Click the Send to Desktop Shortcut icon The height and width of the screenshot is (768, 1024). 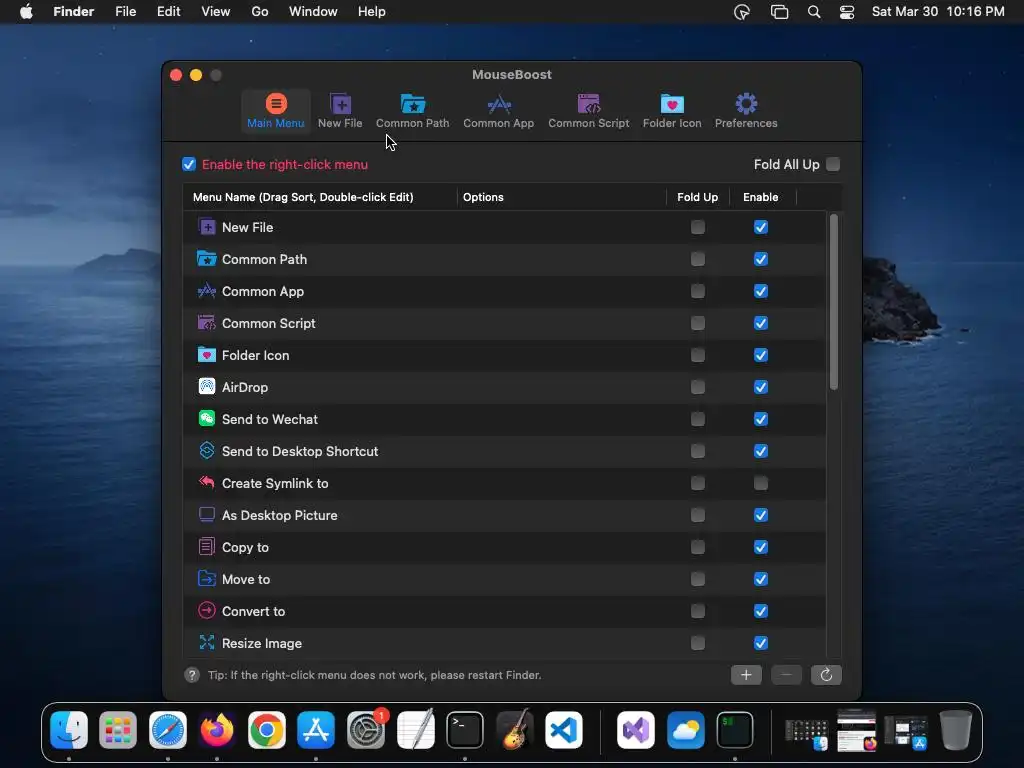tap(206, 451)
